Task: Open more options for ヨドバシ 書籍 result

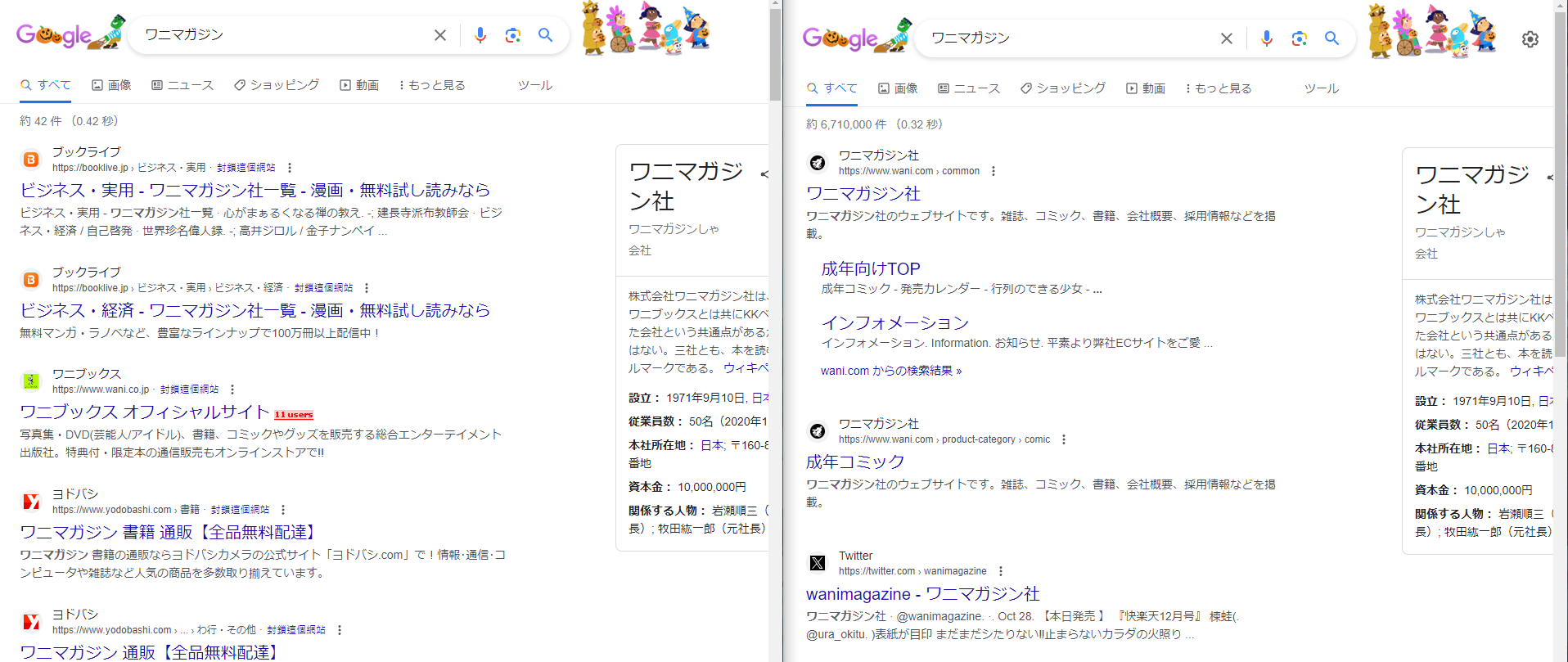Action: [x=283, y=510]
